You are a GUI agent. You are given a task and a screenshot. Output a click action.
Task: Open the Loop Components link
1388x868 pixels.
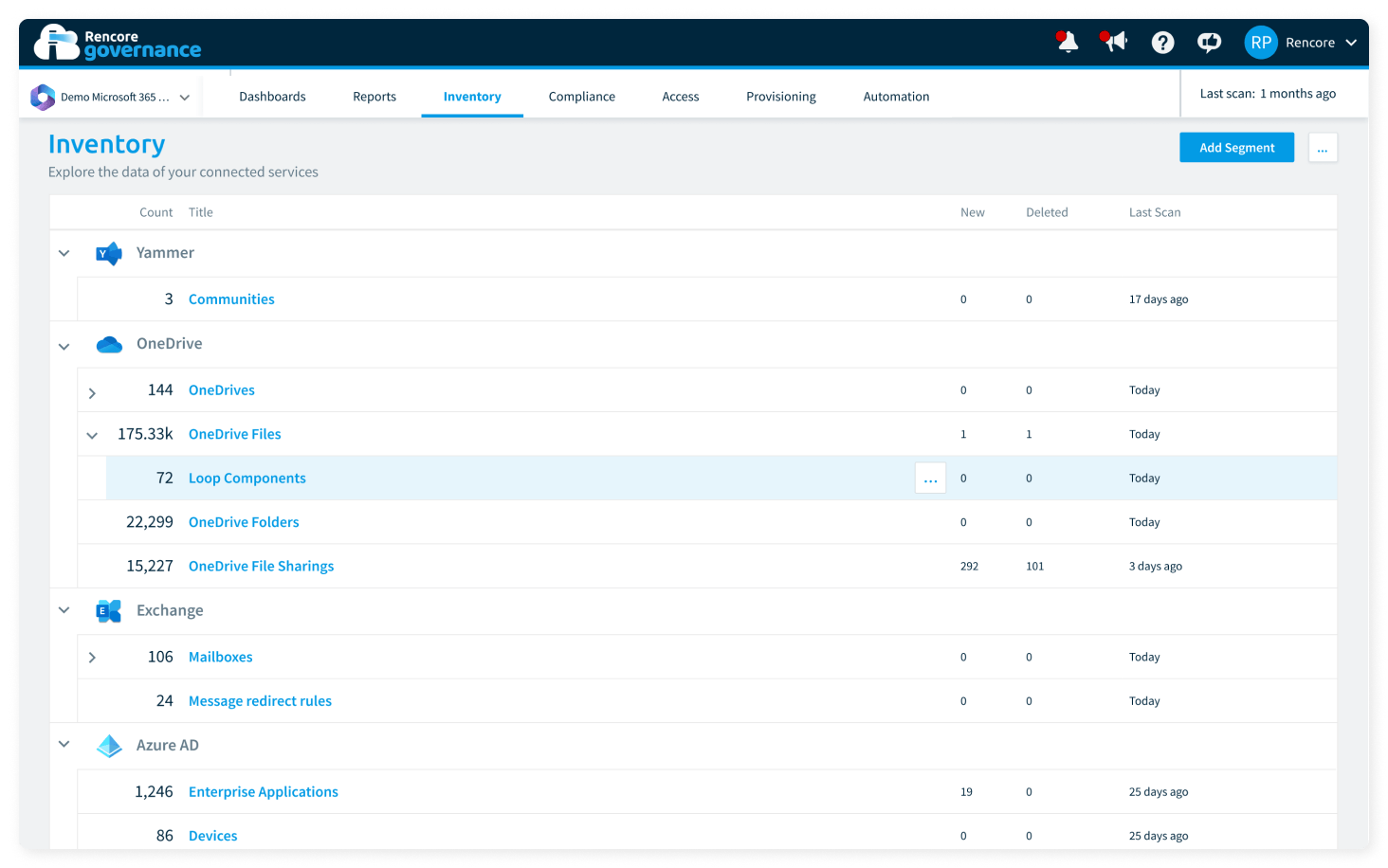(247, 479)
